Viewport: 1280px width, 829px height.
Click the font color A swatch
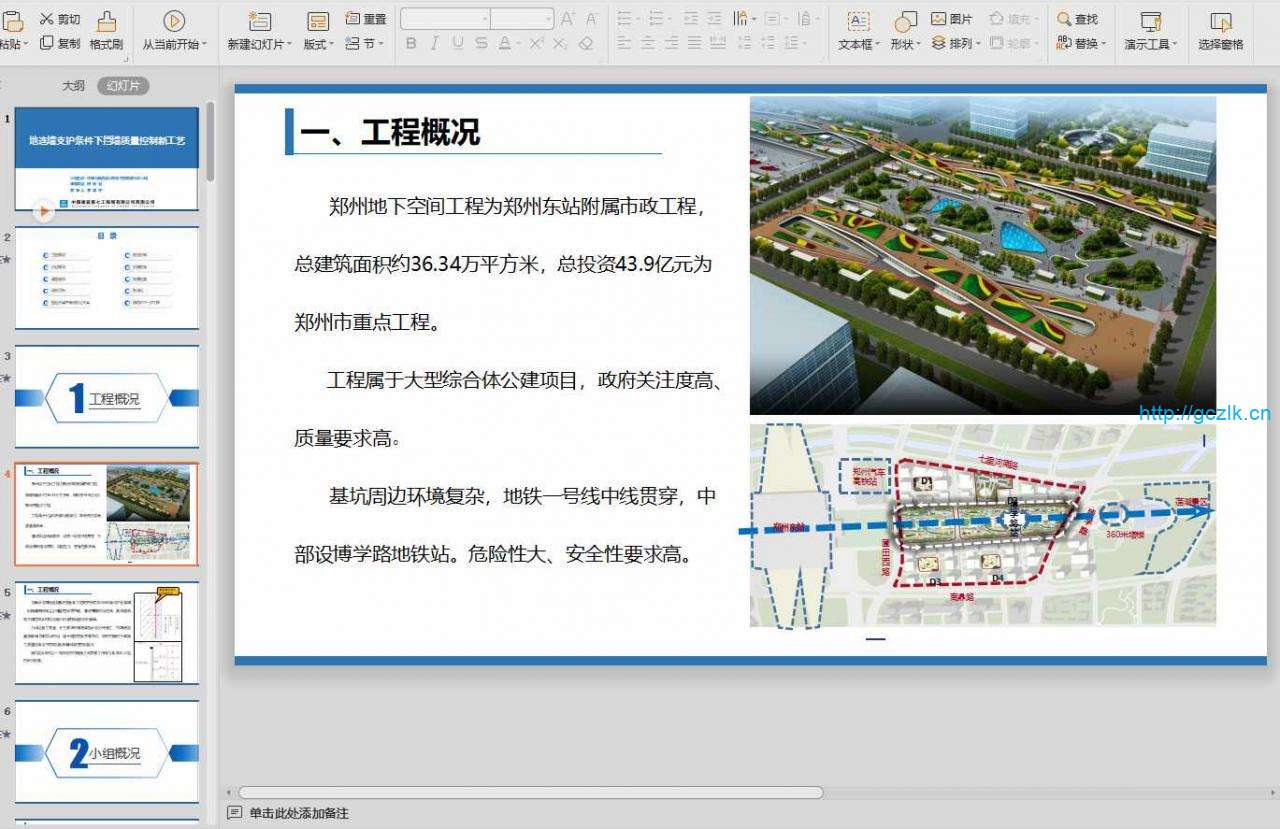pyautogui.click(x=505, y=44)
